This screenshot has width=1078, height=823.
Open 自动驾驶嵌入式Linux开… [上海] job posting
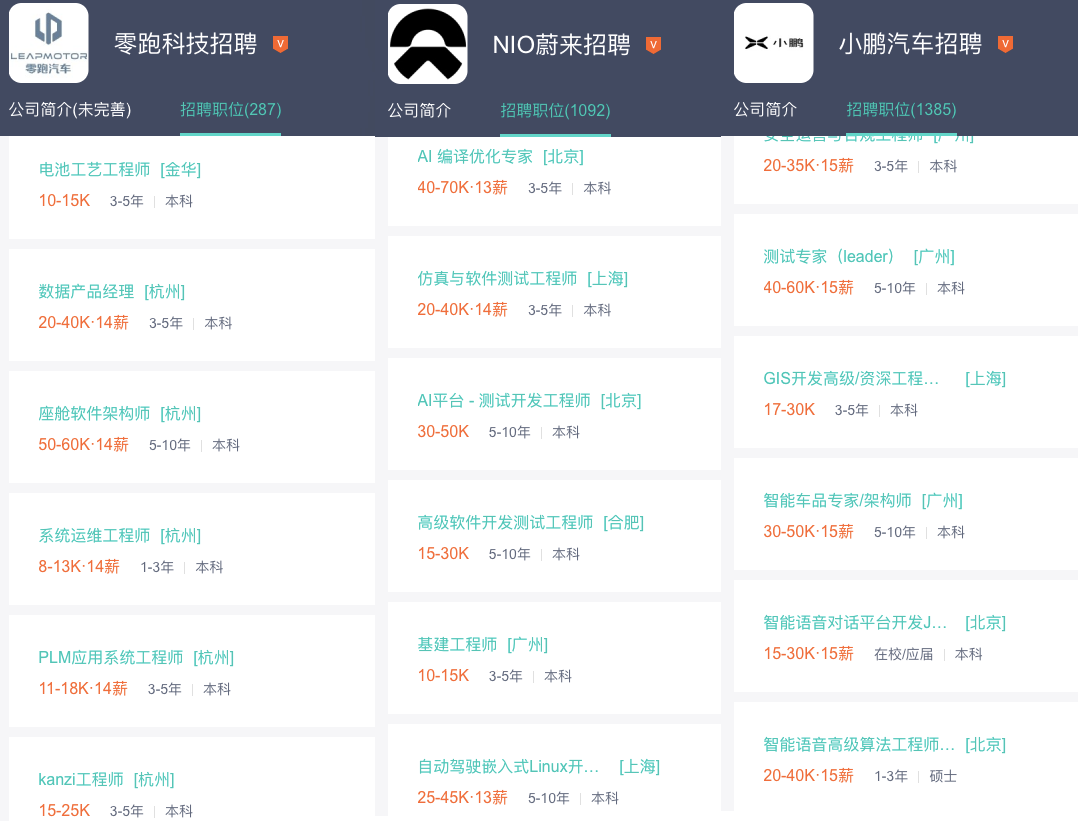(539, 767)
